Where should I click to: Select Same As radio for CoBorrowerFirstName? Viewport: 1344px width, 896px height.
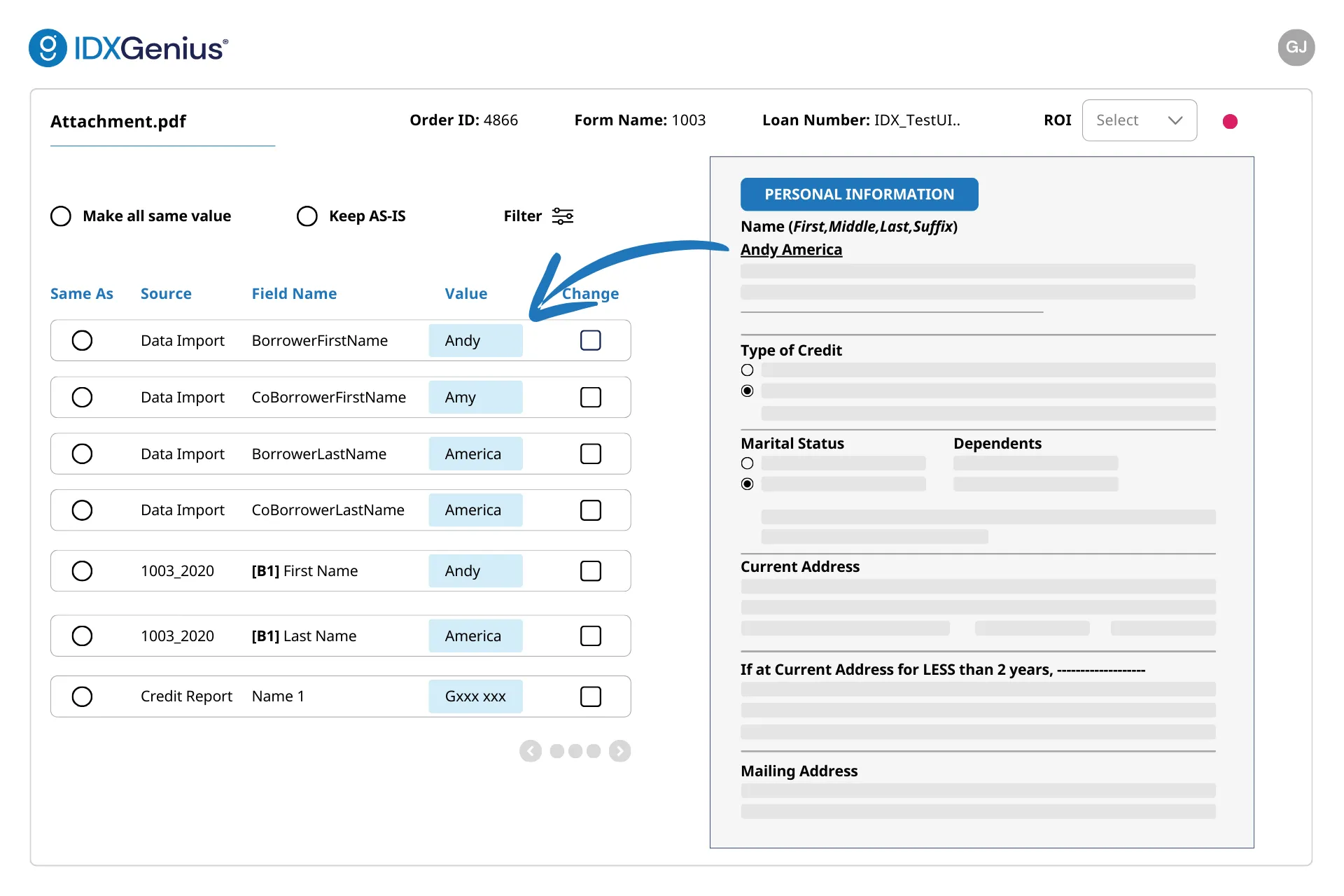click(x=82, y=397)
